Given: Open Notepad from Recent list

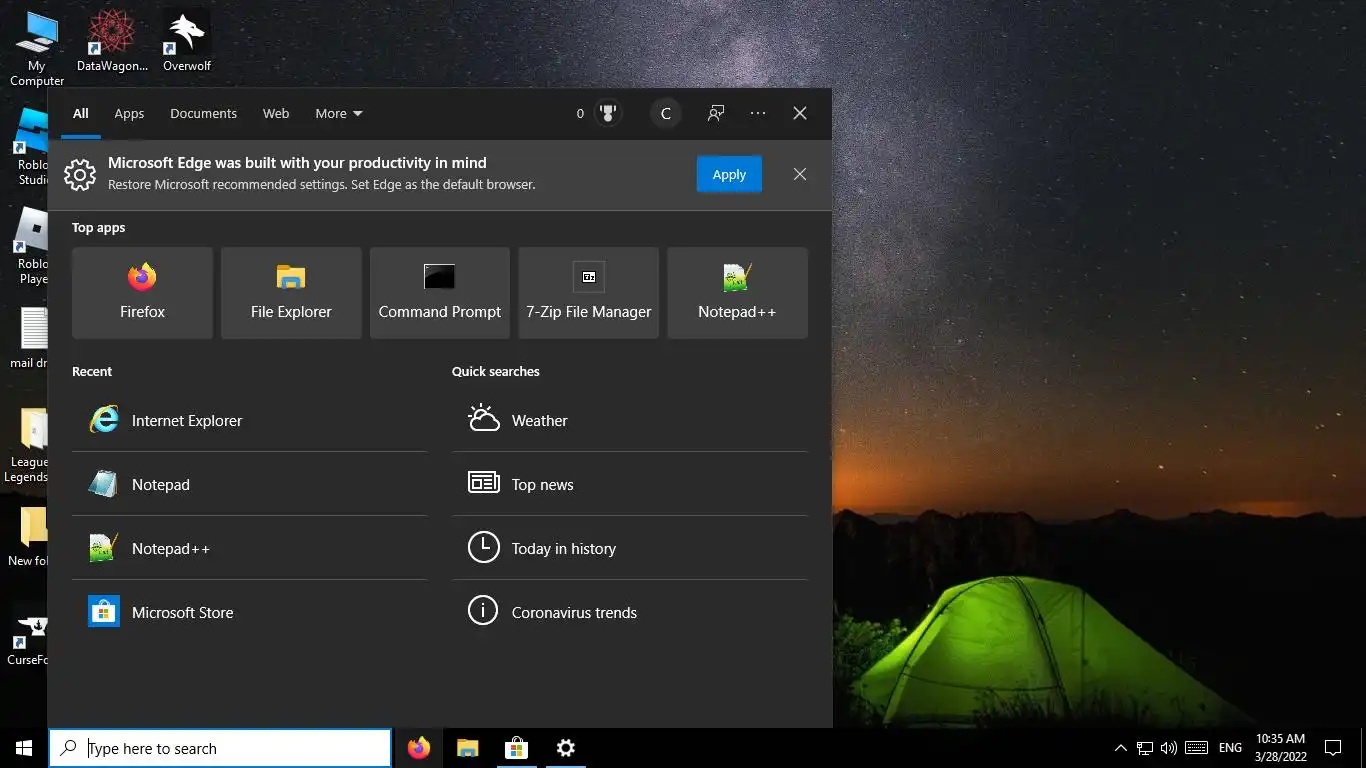Looking at the screenshot, I should coord(249,484).
